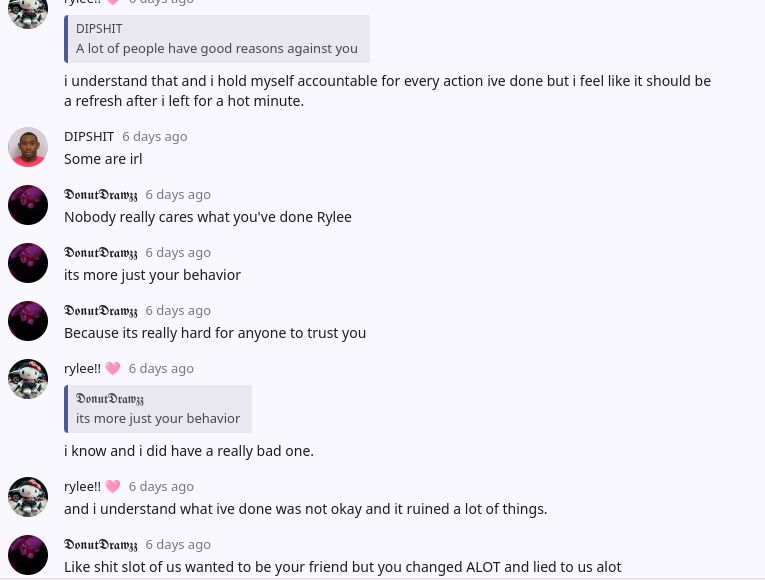Click the pink heart beside rylee!! above quoted DonutDrawzz
The height and width of the screenshot is (580, 765).
113,369
